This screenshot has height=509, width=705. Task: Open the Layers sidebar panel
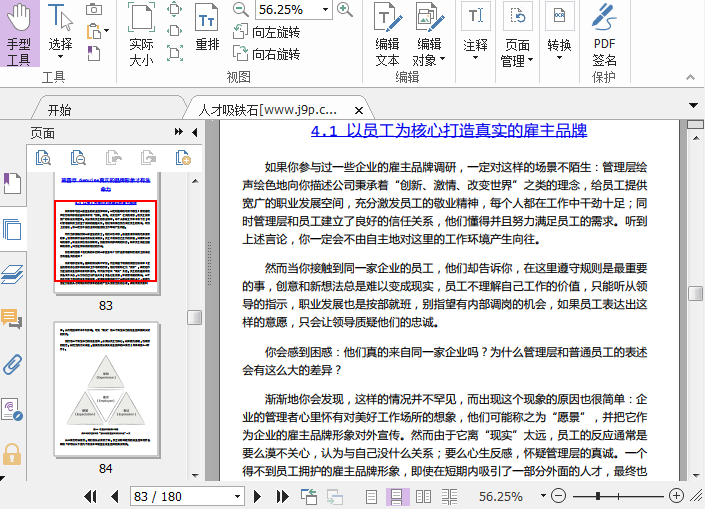click(x=12, y=274)
